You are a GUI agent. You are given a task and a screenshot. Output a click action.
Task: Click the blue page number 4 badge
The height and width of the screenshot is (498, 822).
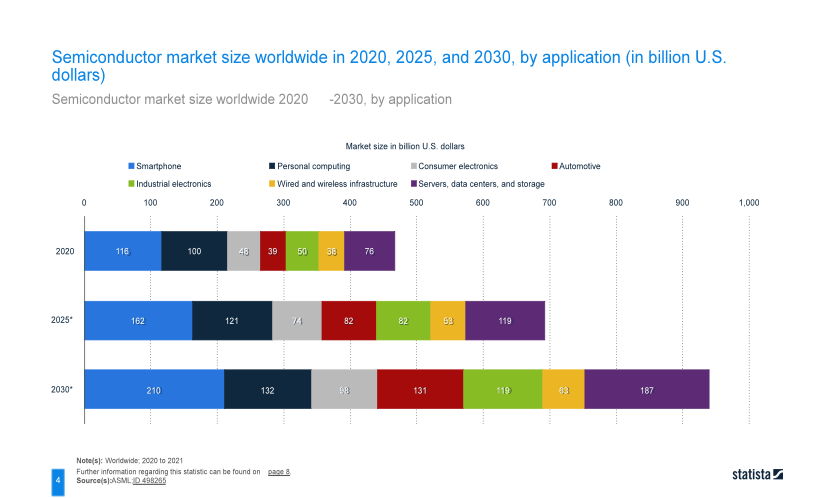coord(58,481)
